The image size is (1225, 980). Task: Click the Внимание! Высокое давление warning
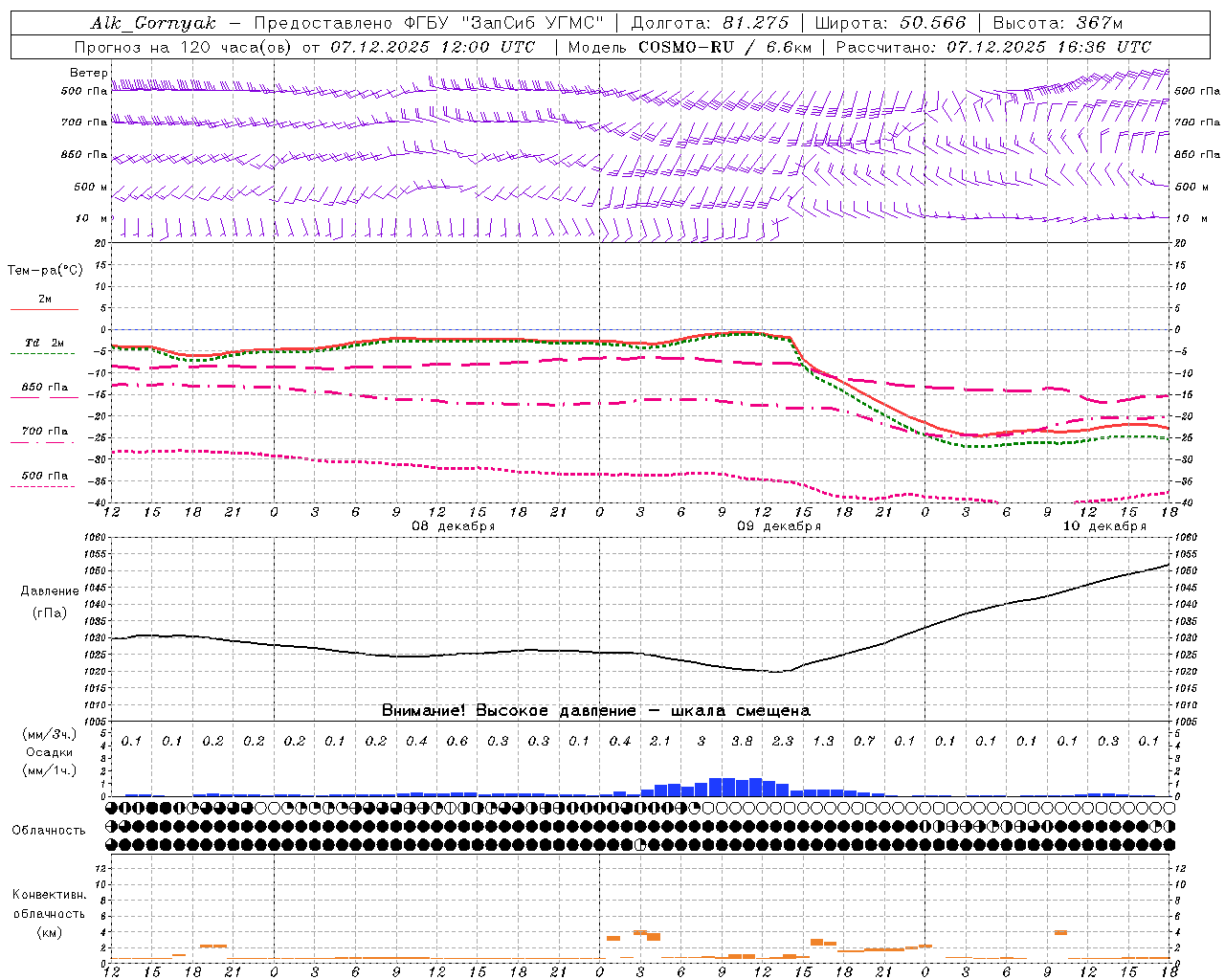[x=595, y=710]
